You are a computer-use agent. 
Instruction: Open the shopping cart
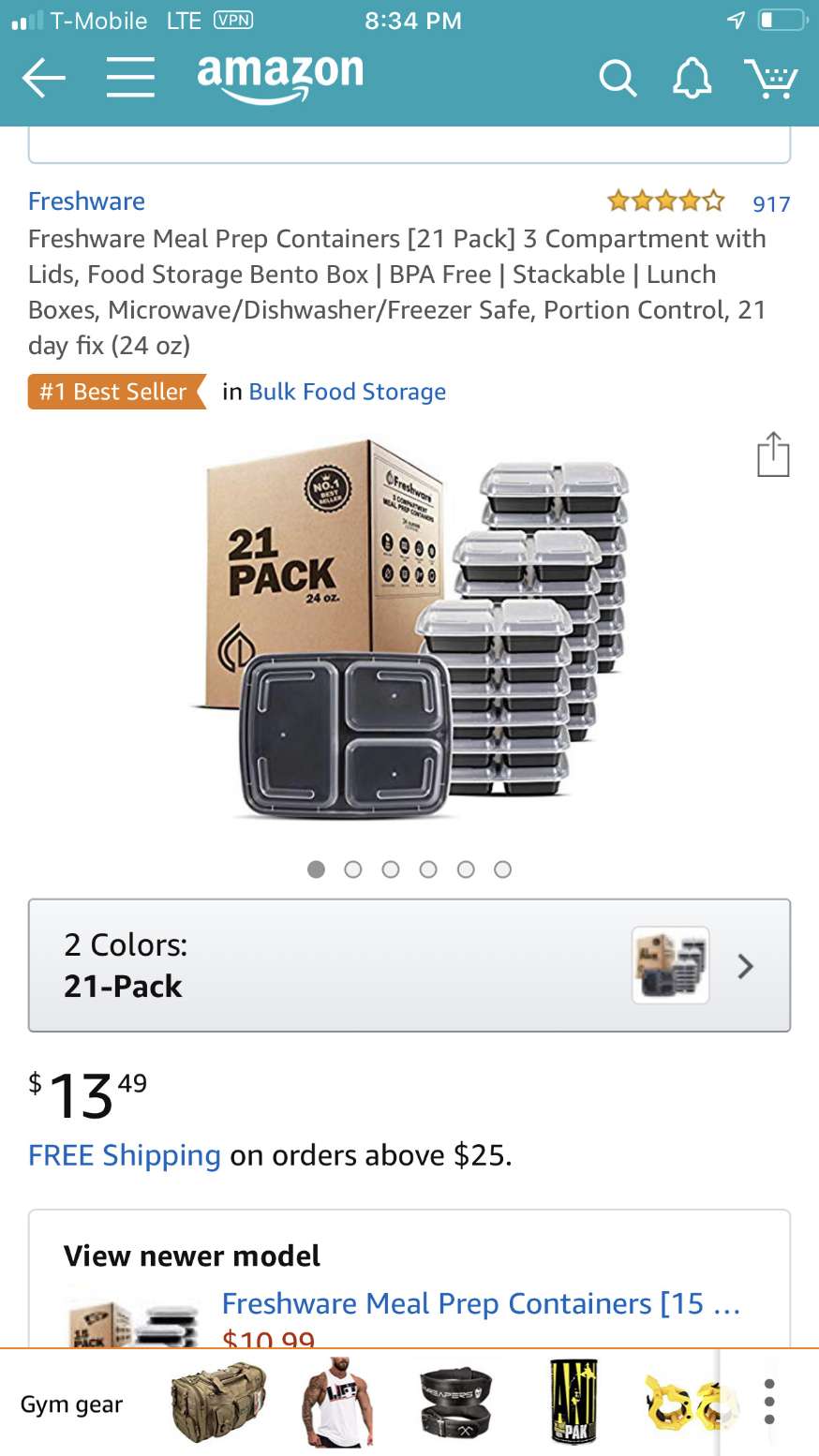point(771,79)
